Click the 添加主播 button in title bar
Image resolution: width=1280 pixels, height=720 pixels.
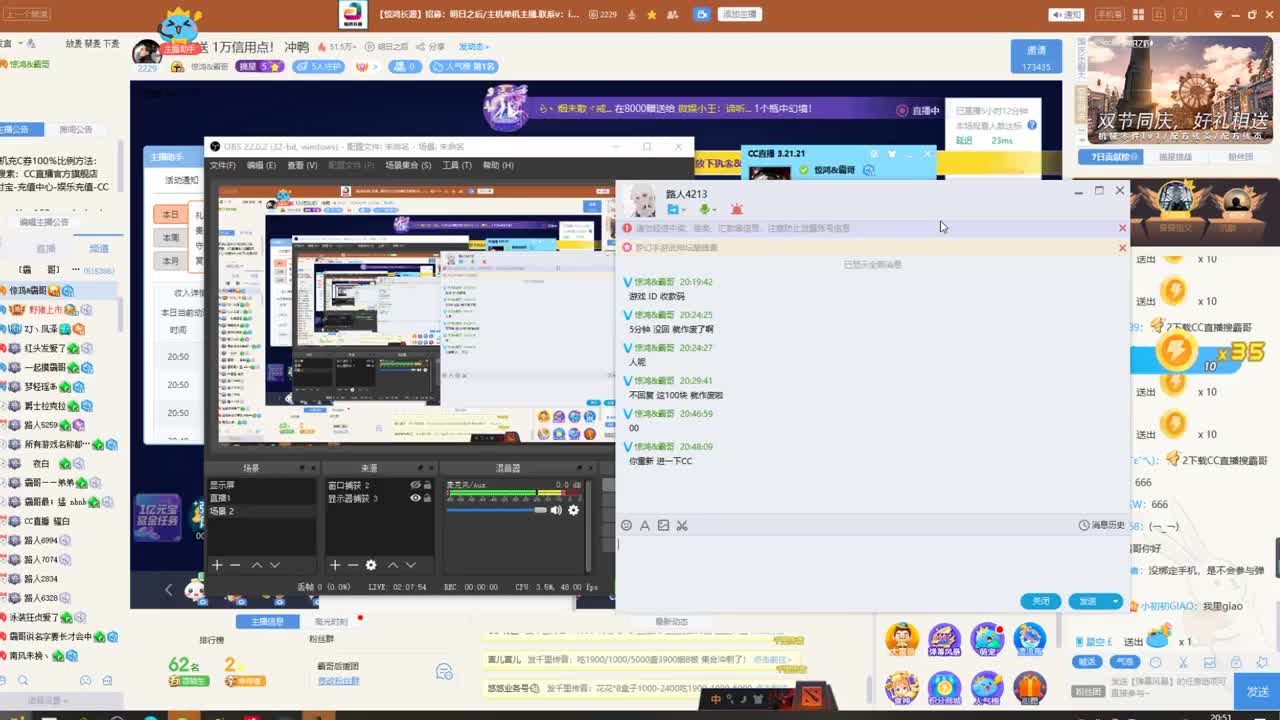pos(740,14)
